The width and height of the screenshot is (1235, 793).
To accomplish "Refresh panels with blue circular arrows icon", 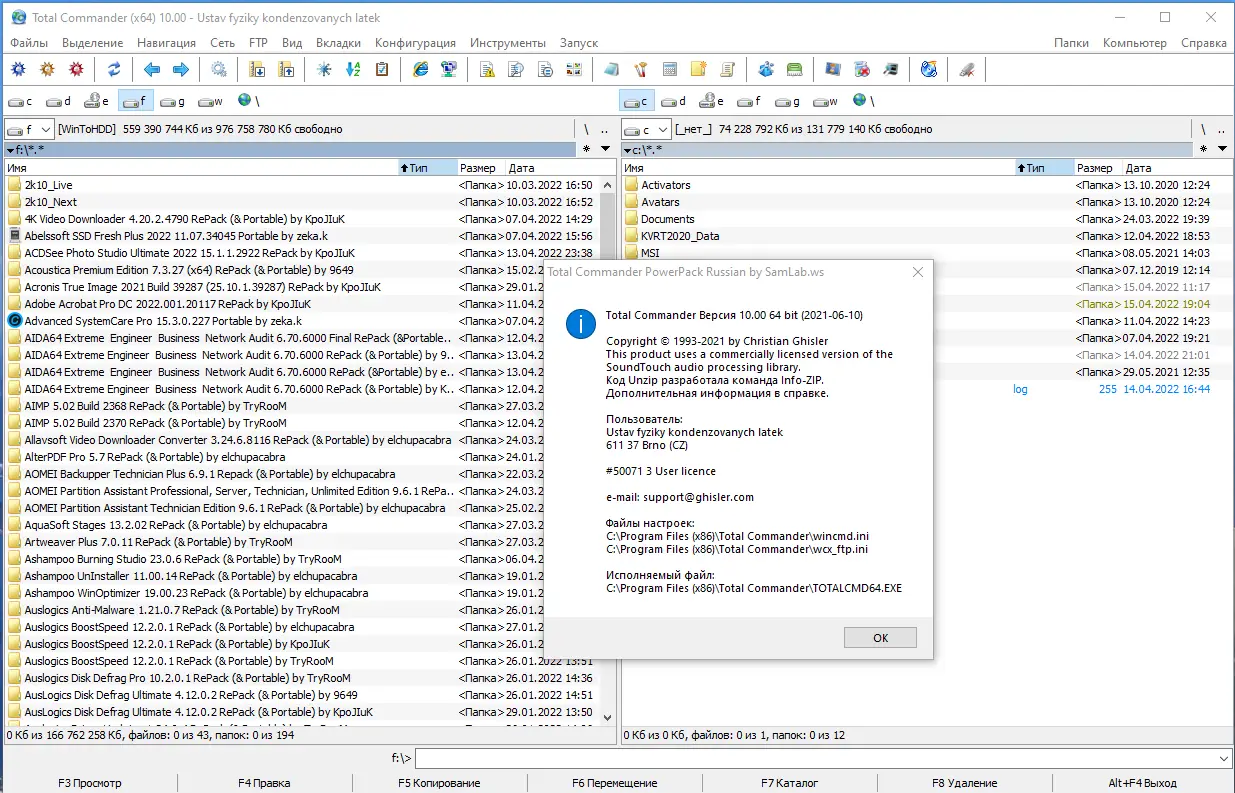I will 114,69.
